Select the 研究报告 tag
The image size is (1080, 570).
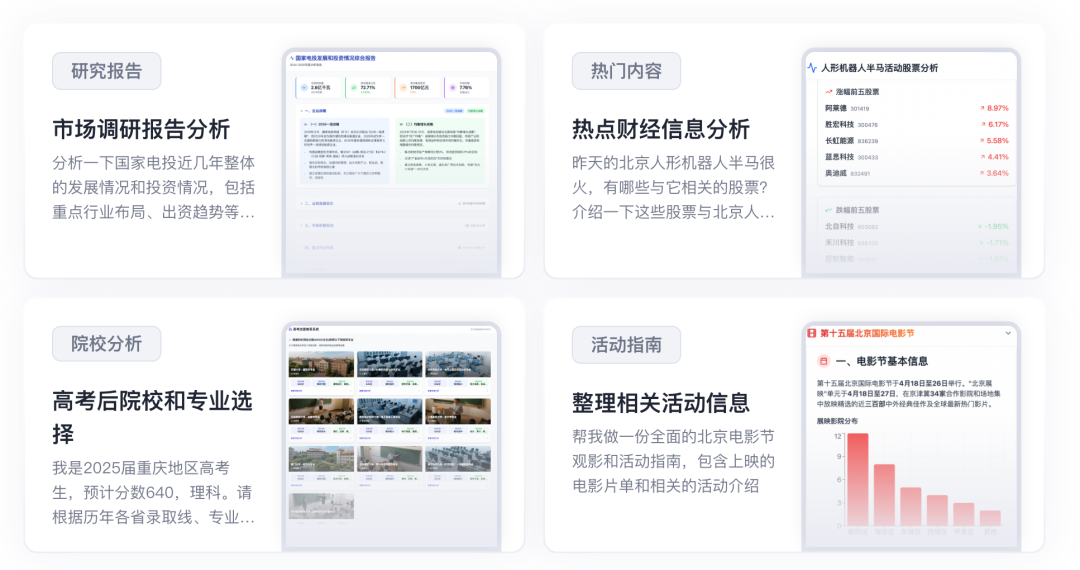click(x=107, y=71)
